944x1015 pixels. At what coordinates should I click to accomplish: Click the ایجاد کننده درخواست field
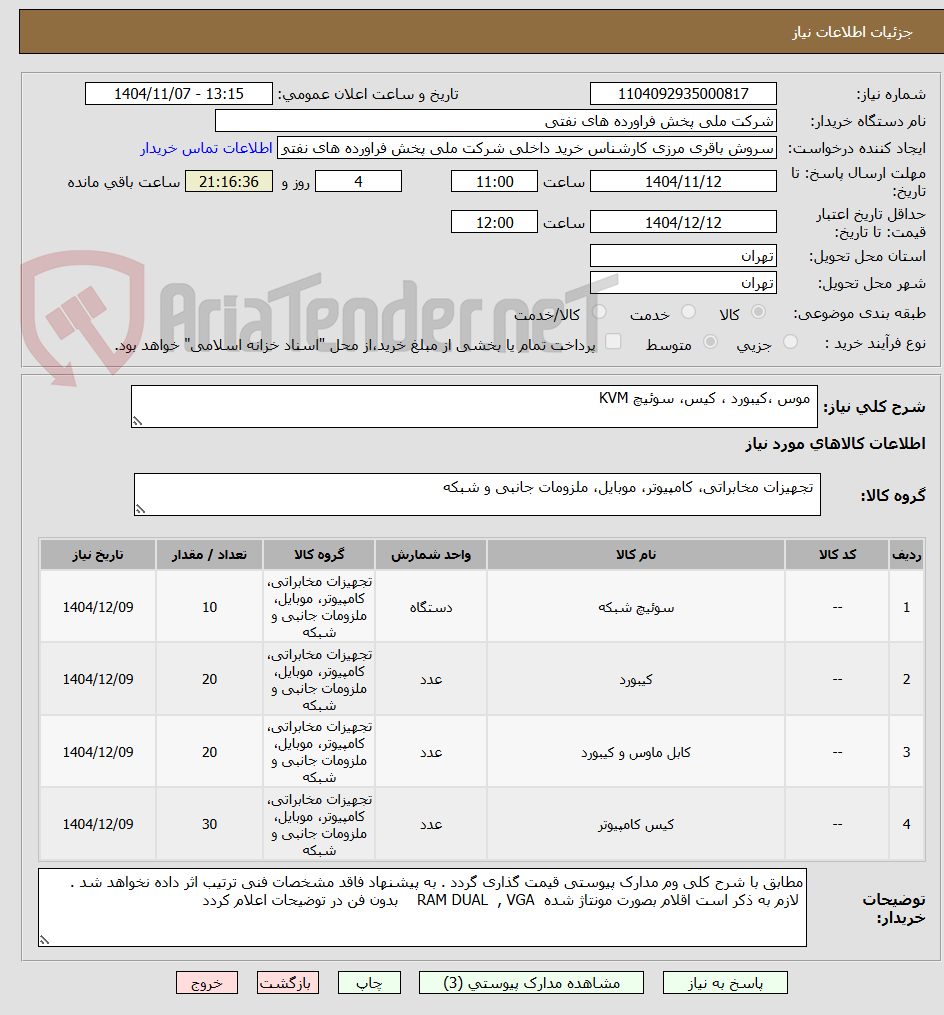pos(526,148)
